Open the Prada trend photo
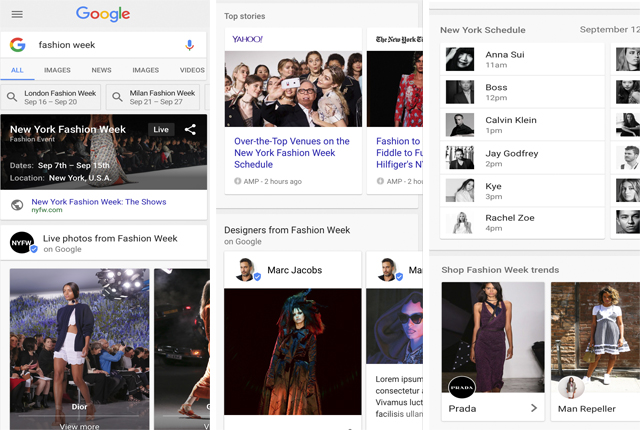 click(x=493, y=337)
